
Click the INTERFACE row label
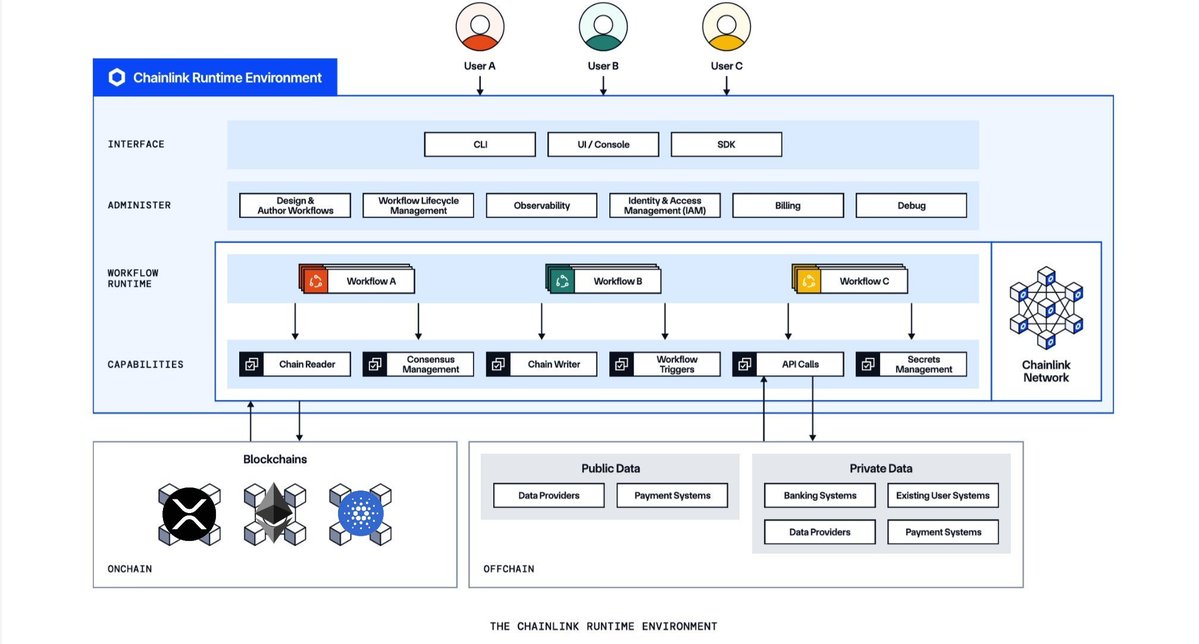click(x=136, y=144)
